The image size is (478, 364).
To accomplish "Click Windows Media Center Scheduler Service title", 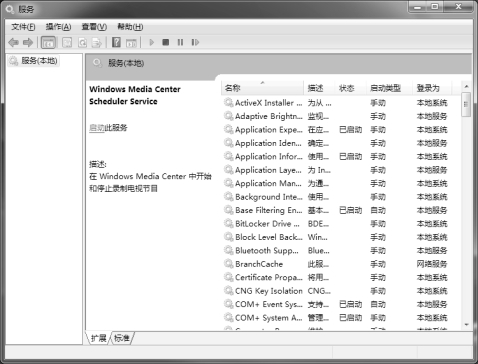I will tap(135, 95).
